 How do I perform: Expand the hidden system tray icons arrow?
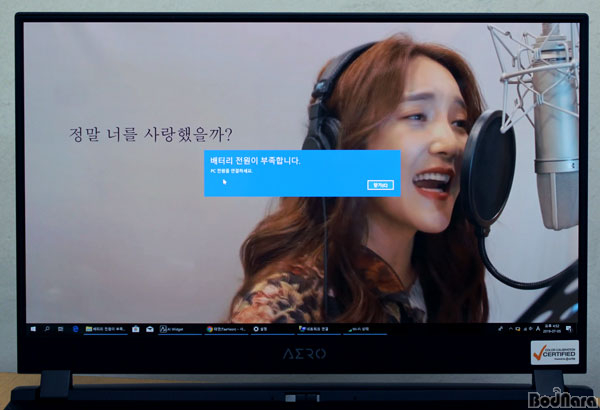(510, 329)
